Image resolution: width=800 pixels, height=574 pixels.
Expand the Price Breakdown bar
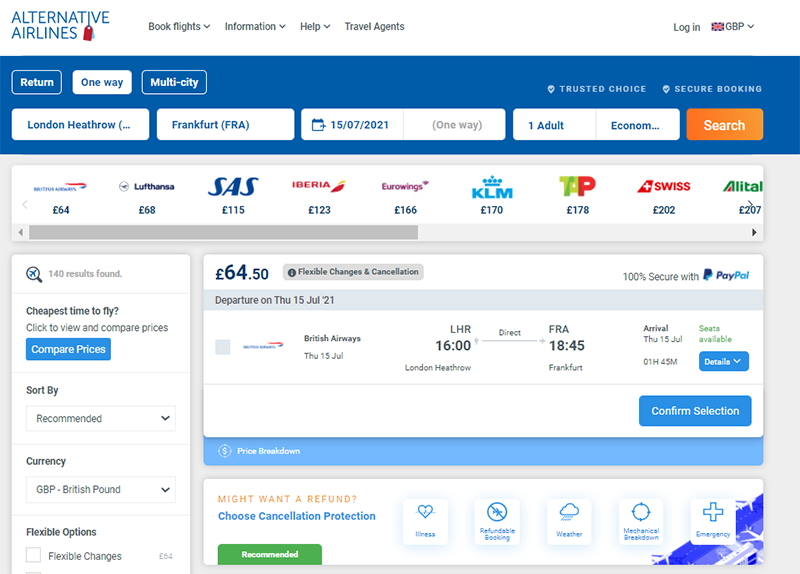pos(483,451)
